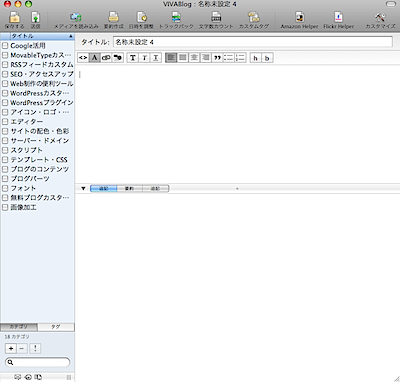The height and width of the screenshot is (382, 400).
Task: Check the 画像加工 category
Action: tap(5, 207)
